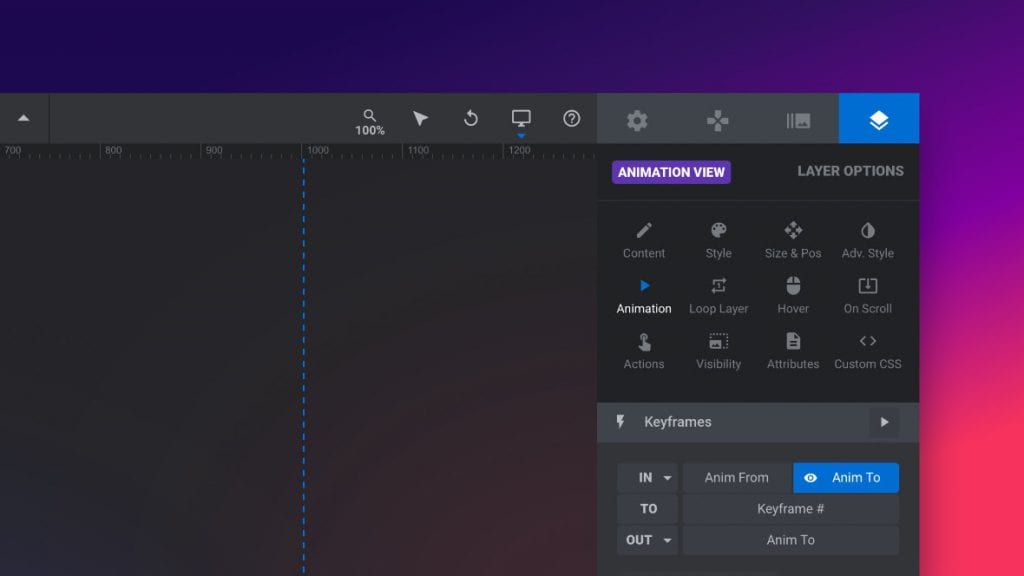The image size is (1024, 576).
Task: Open the desktop device preview selector
Action: [x=521, y=120]
